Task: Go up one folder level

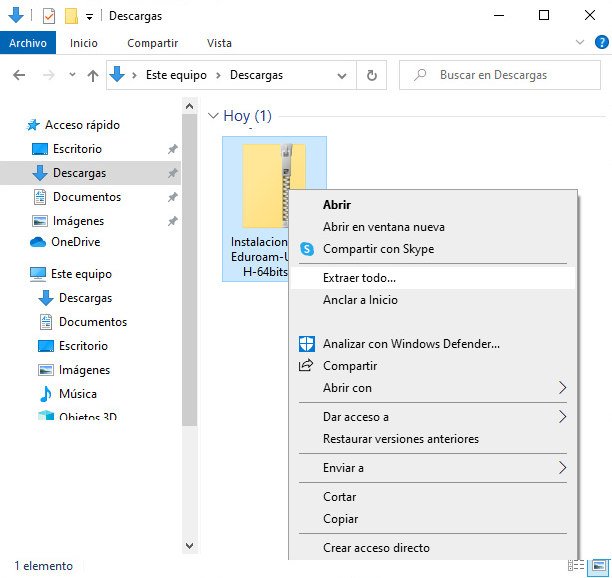Action: click(93, 75)
